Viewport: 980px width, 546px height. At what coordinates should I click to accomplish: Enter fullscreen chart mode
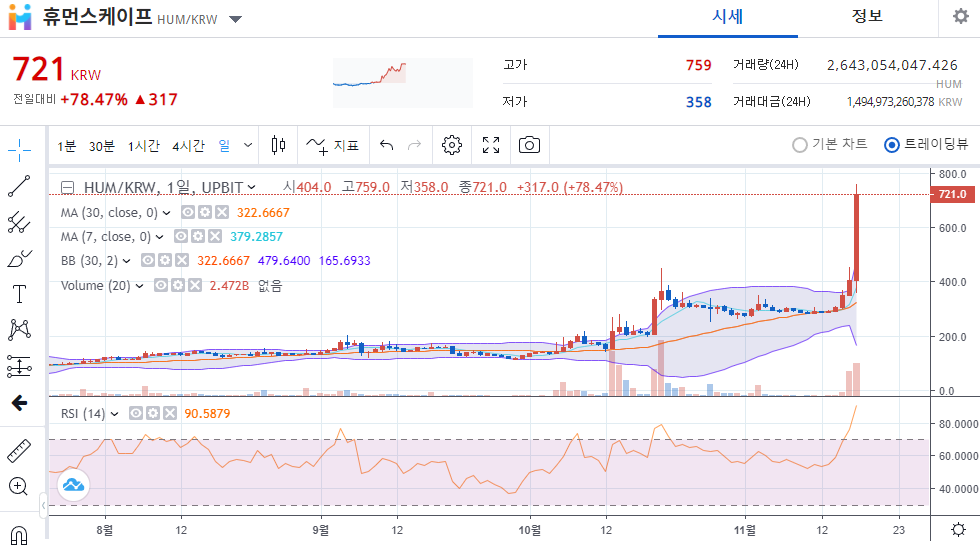(x=491, y=146)
